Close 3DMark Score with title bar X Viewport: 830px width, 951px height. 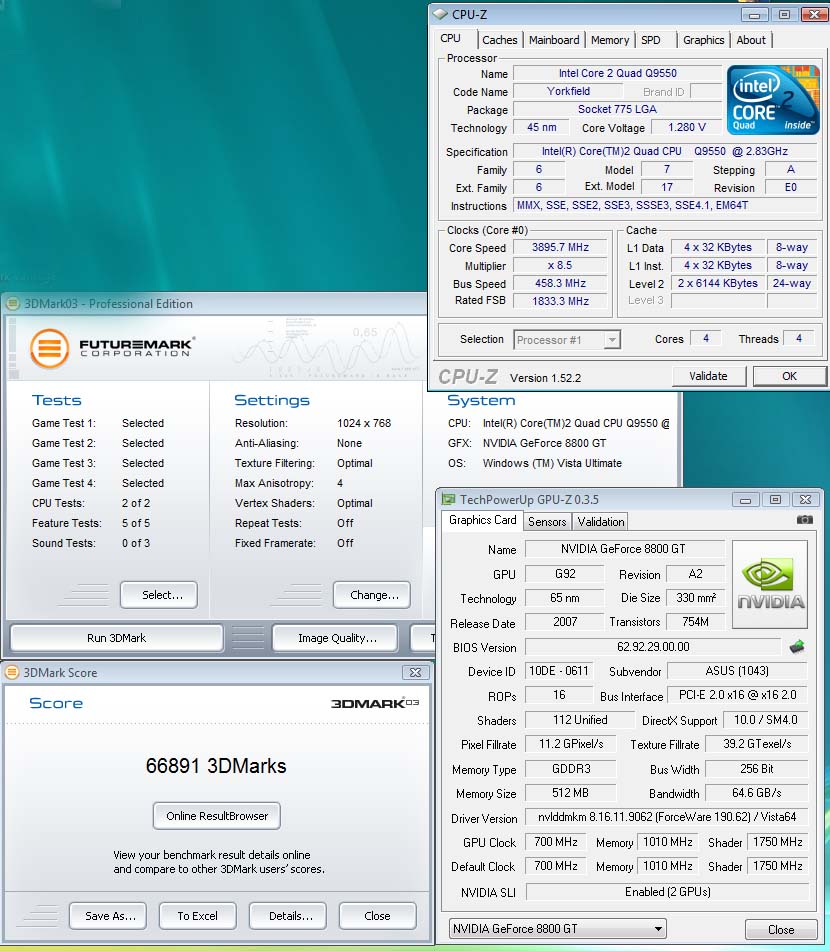[x=416, y=672]
